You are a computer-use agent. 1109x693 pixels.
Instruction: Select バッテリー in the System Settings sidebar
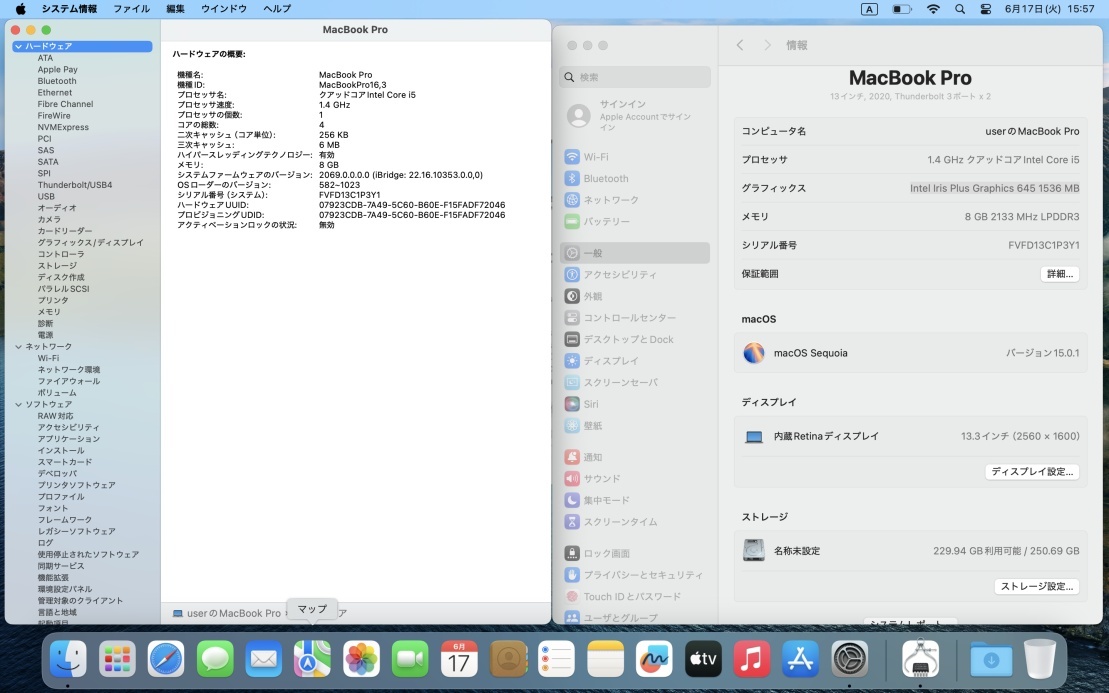[x=634, y=221]
